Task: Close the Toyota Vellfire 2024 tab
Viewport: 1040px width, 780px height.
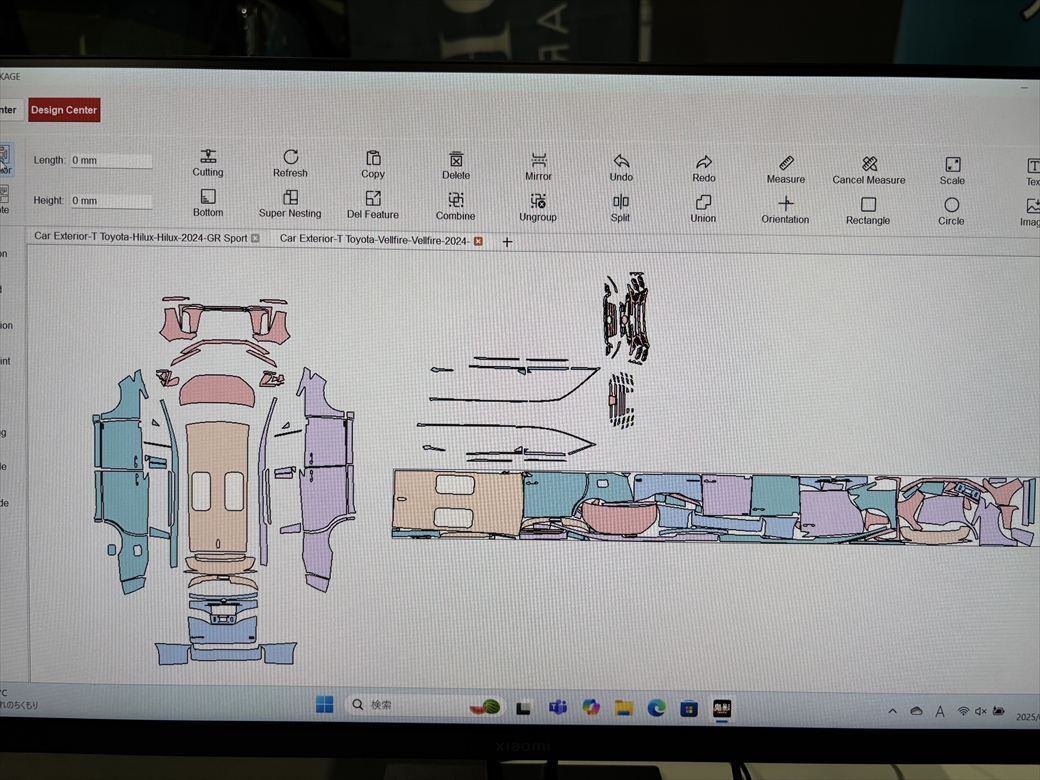Action: click(478, 240)
